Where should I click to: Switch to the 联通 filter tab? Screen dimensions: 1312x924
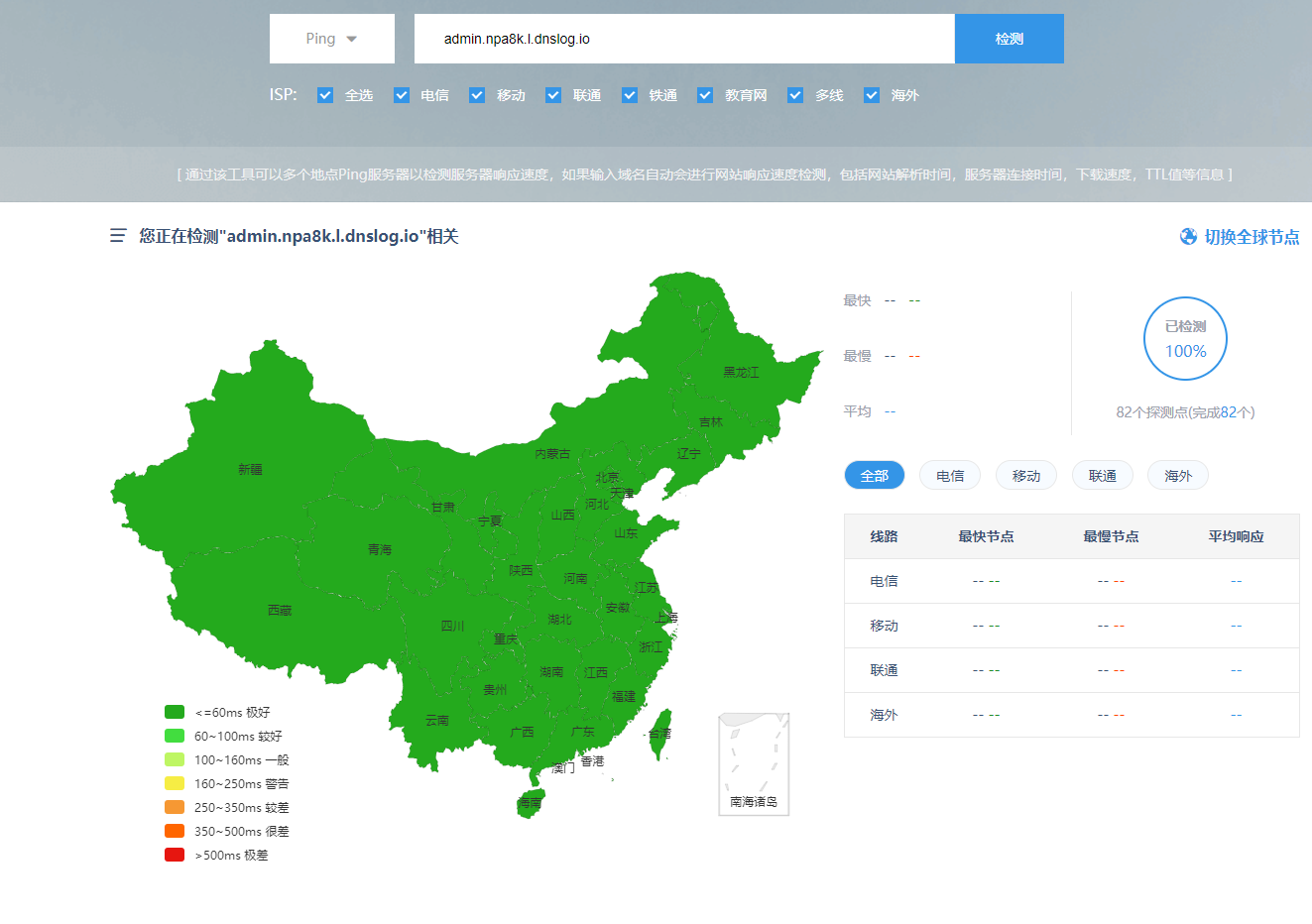tap(1102, 476)
